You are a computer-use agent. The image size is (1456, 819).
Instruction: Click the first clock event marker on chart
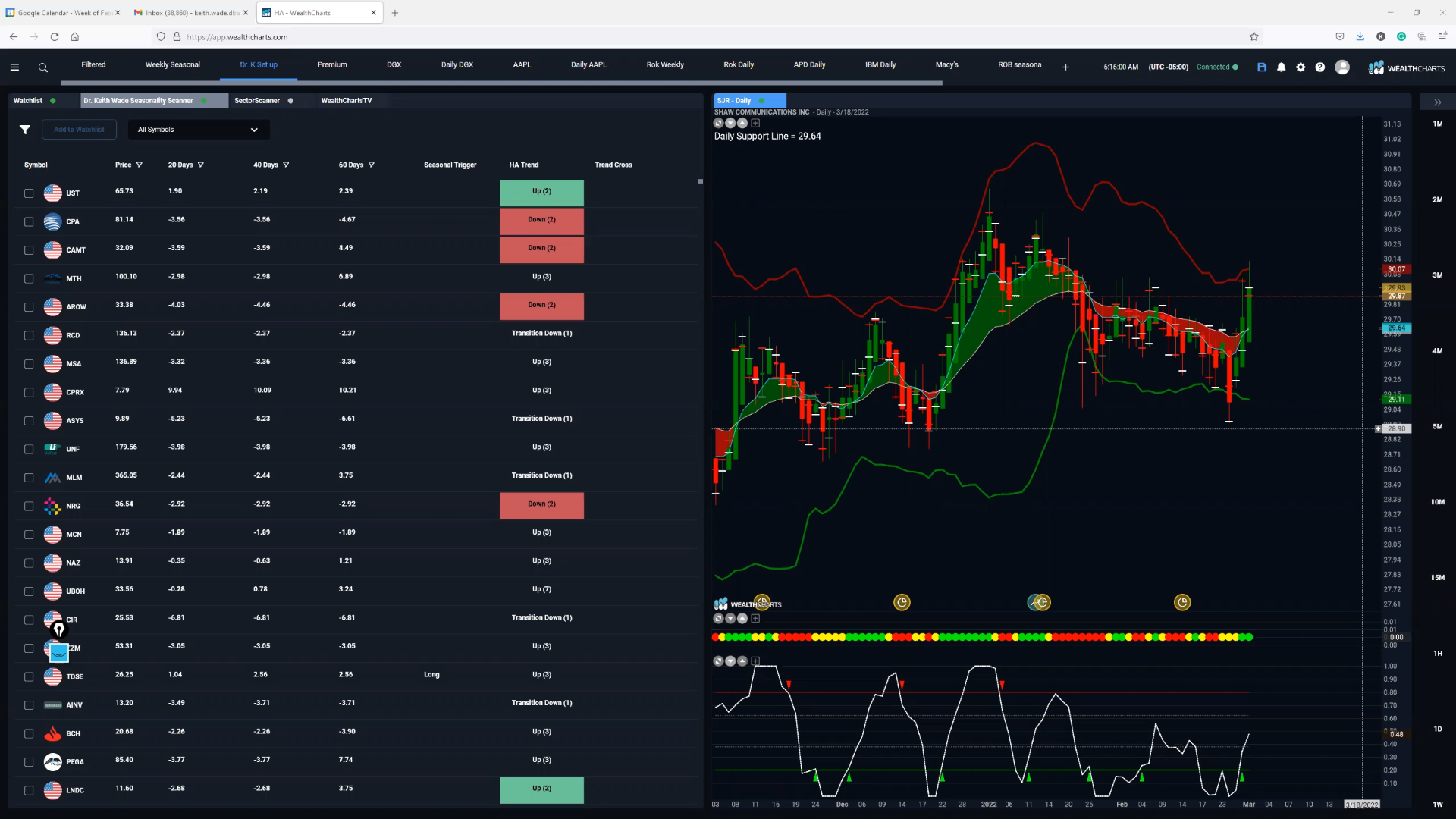(762, 601)
